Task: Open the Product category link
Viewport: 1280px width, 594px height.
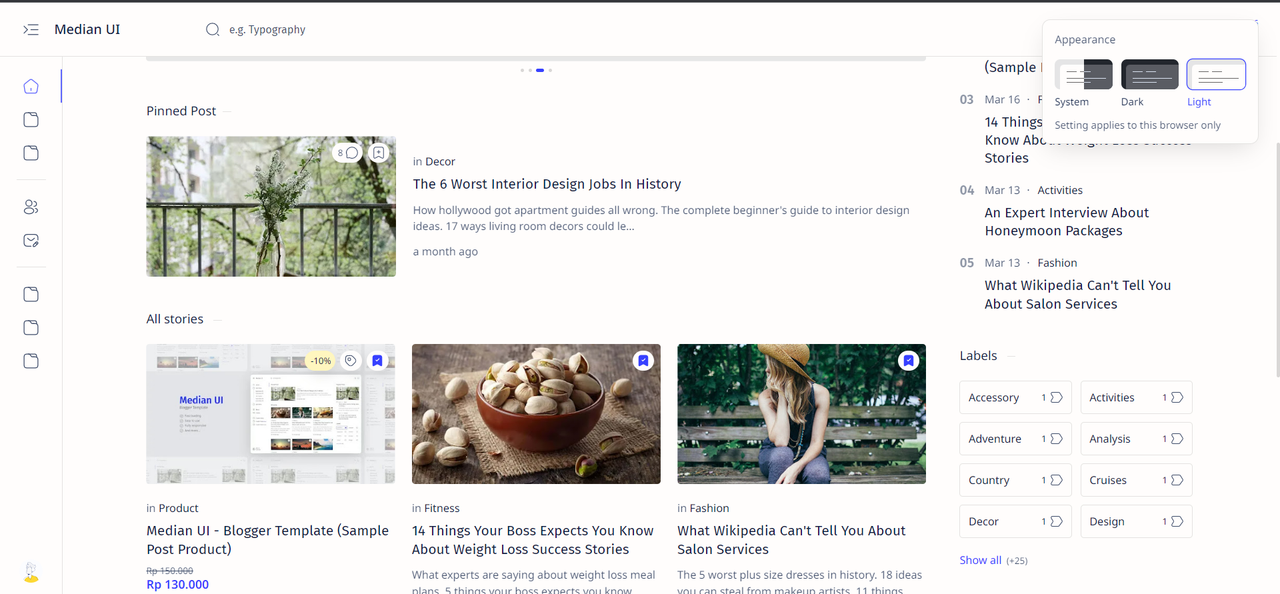Action: click(x=178, y=508)
